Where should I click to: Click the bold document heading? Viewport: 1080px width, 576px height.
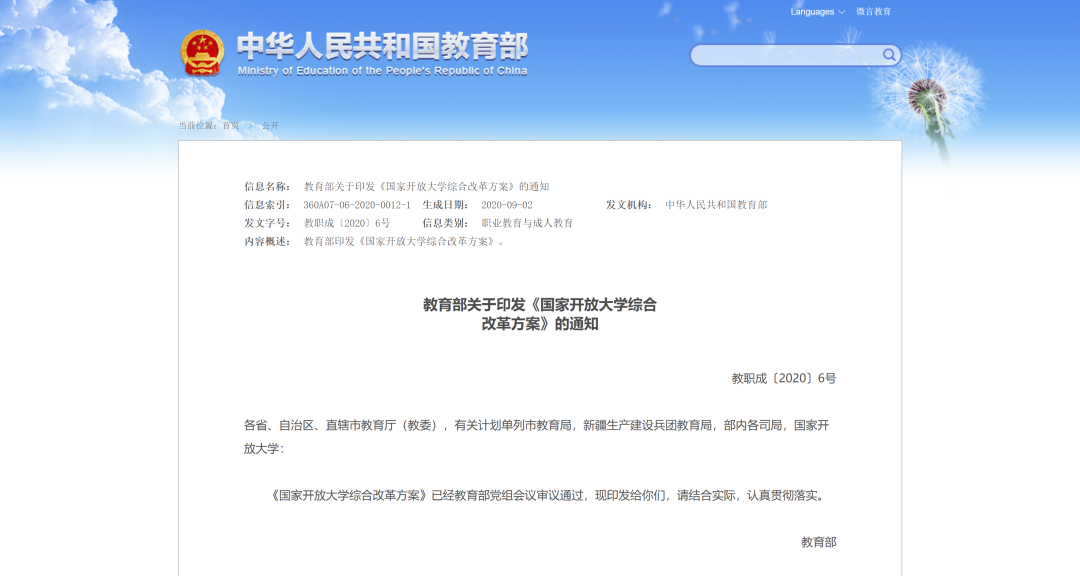tap(540, 314)
